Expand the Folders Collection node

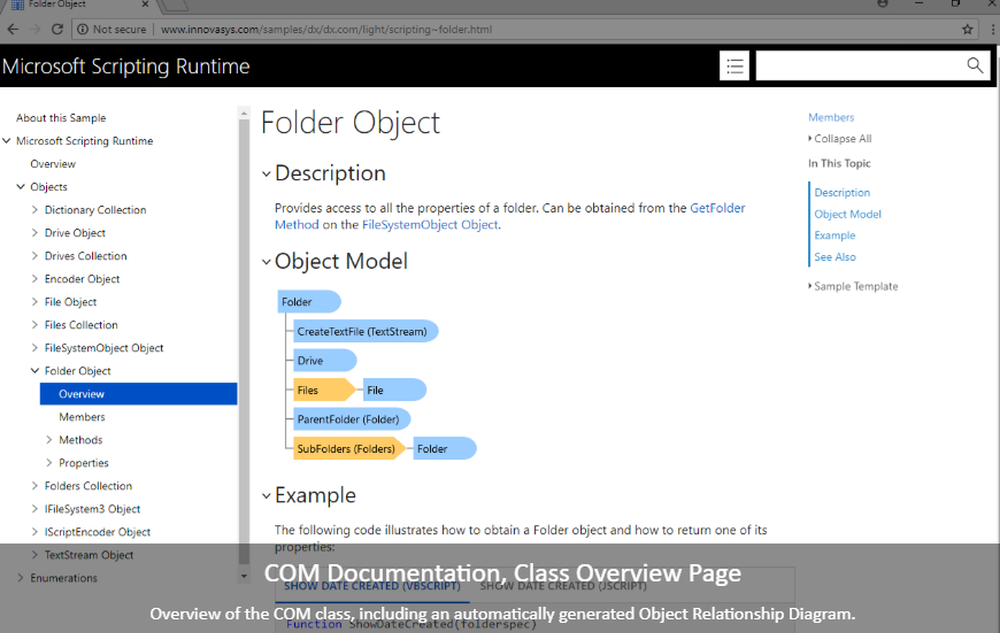[x=35, y=486]
